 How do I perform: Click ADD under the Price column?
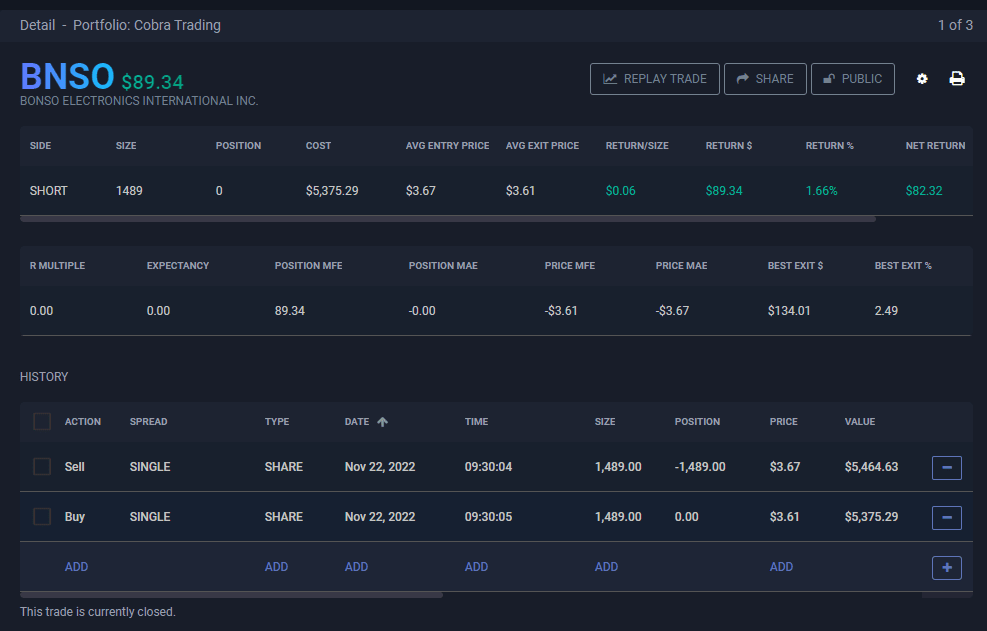781,567
